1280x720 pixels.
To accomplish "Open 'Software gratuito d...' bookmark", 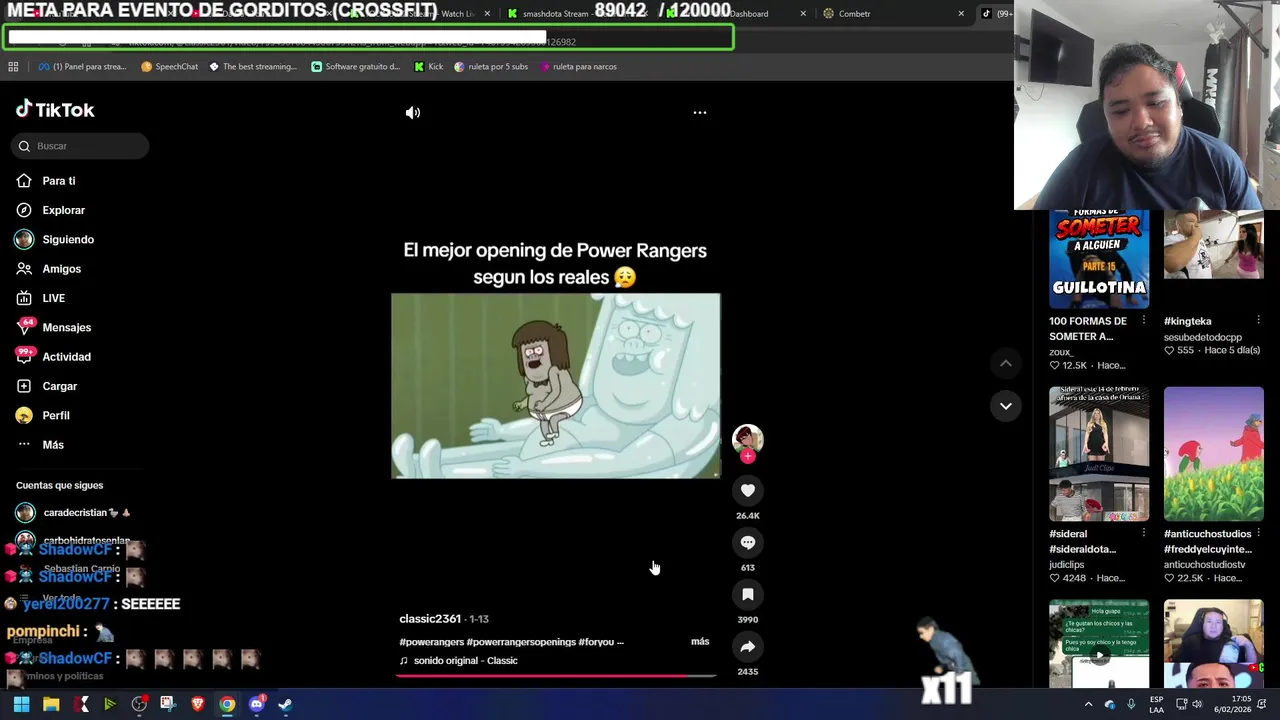I will pos(356,67).
